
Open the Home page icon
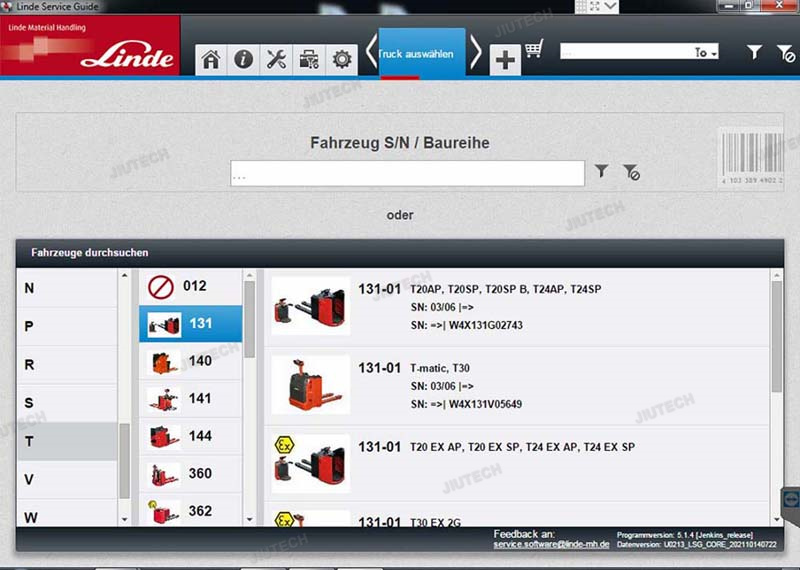coord(211,59)
